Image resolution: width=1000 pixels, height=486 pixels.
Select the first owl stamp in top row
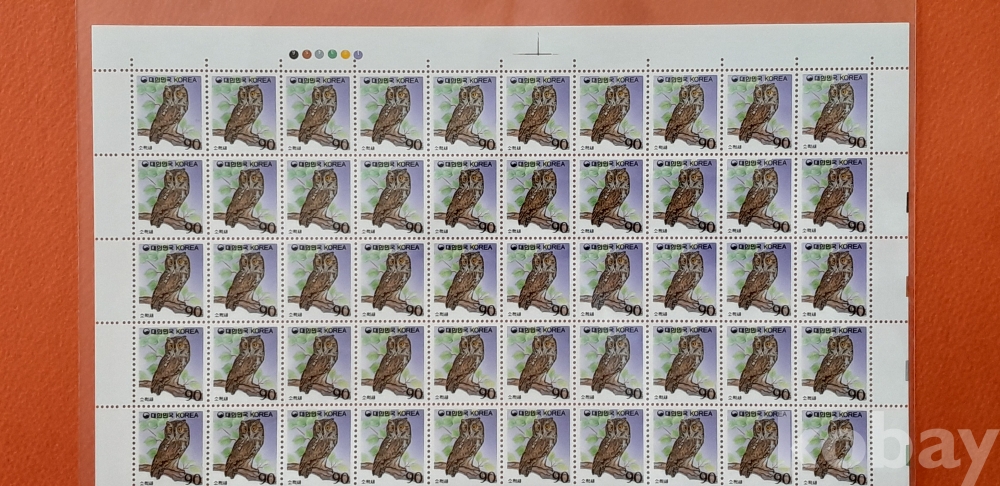(x=167, y=111)
